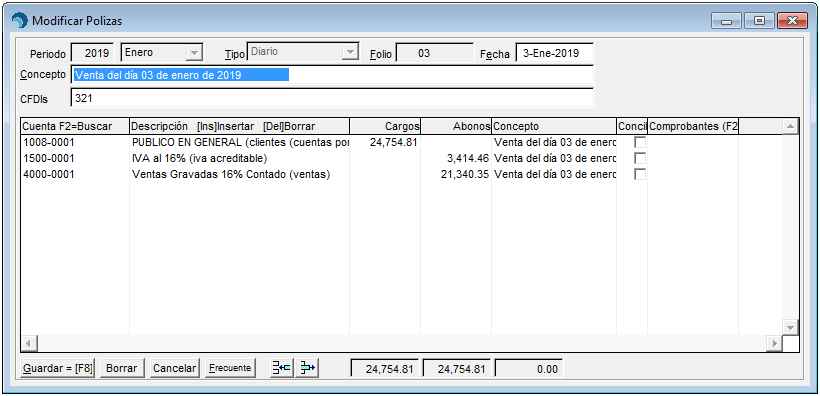Click the insert-row icon beside Frecuente
Viewport: 820px width, 396px height.
(282, 368)
